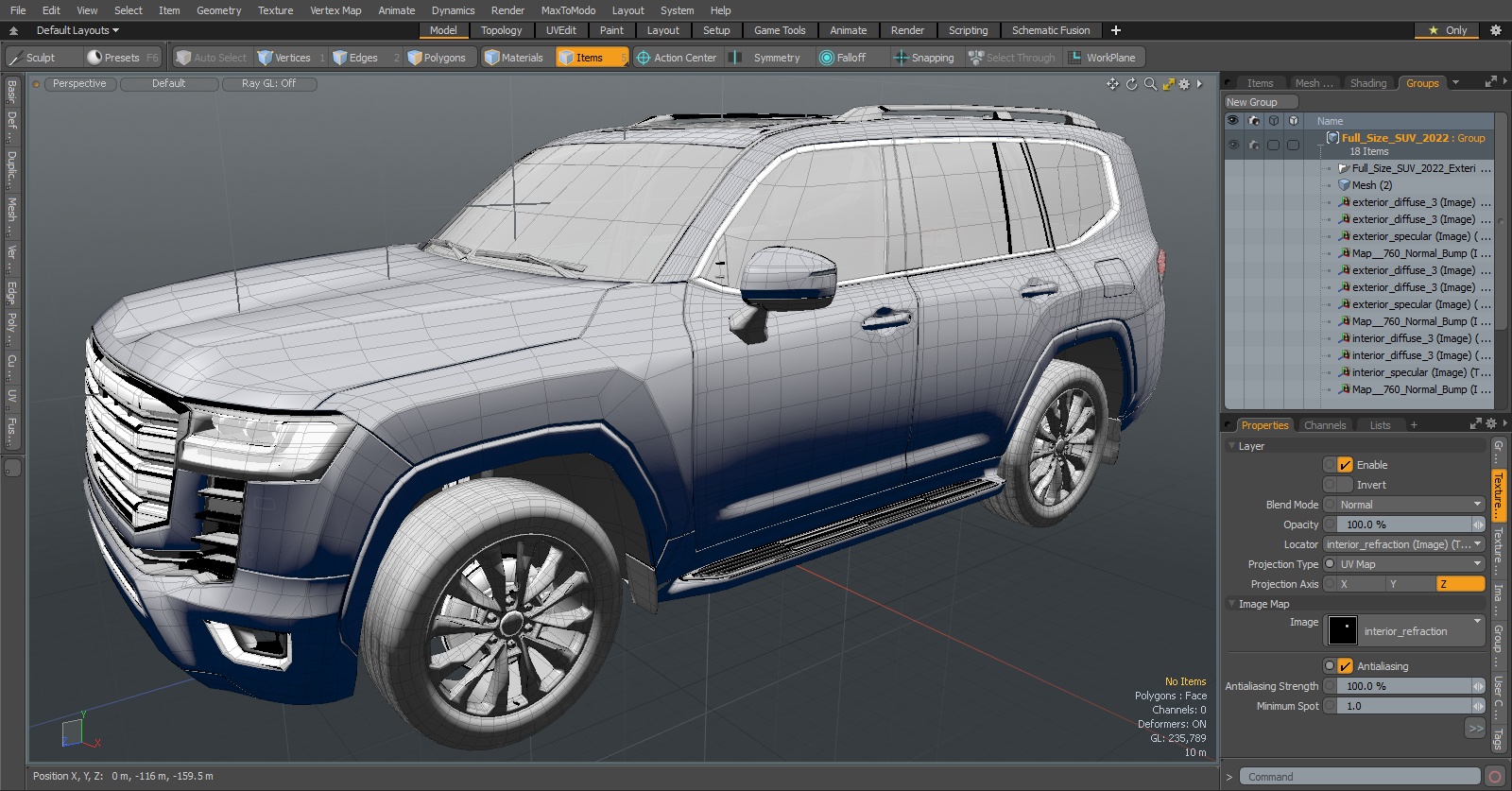The width and height of the screenshot is (1512, 791).
Task: Click the Antialiasing Strength slider arrows
Action: pos(1478,686)
